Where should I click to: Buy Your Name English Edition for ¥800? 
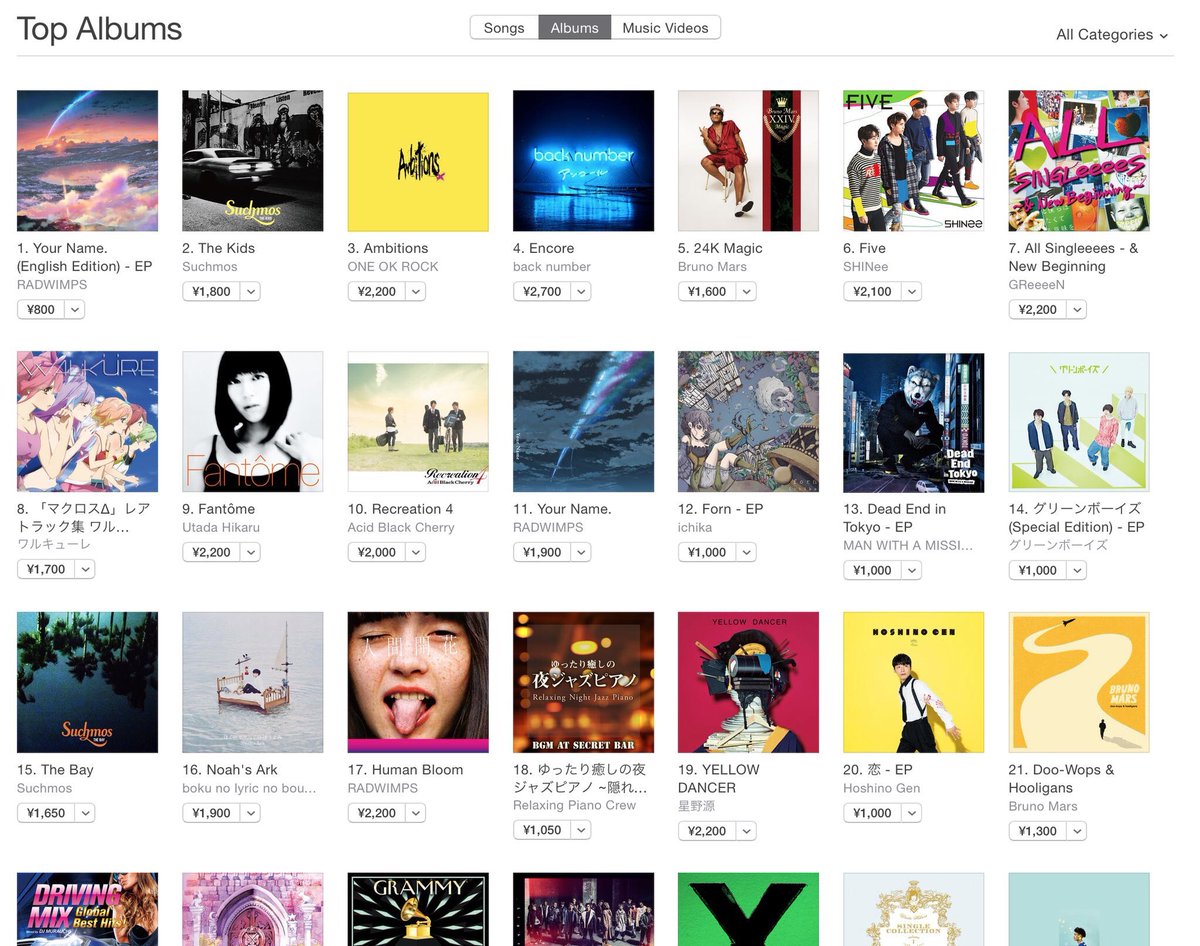click(41, 310)
